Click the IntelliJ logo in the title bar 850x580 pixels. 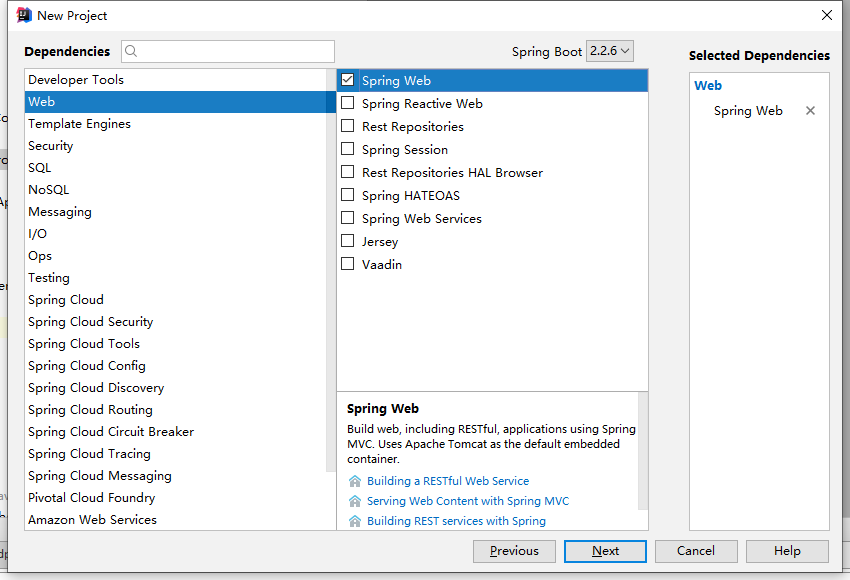(24, 15)
